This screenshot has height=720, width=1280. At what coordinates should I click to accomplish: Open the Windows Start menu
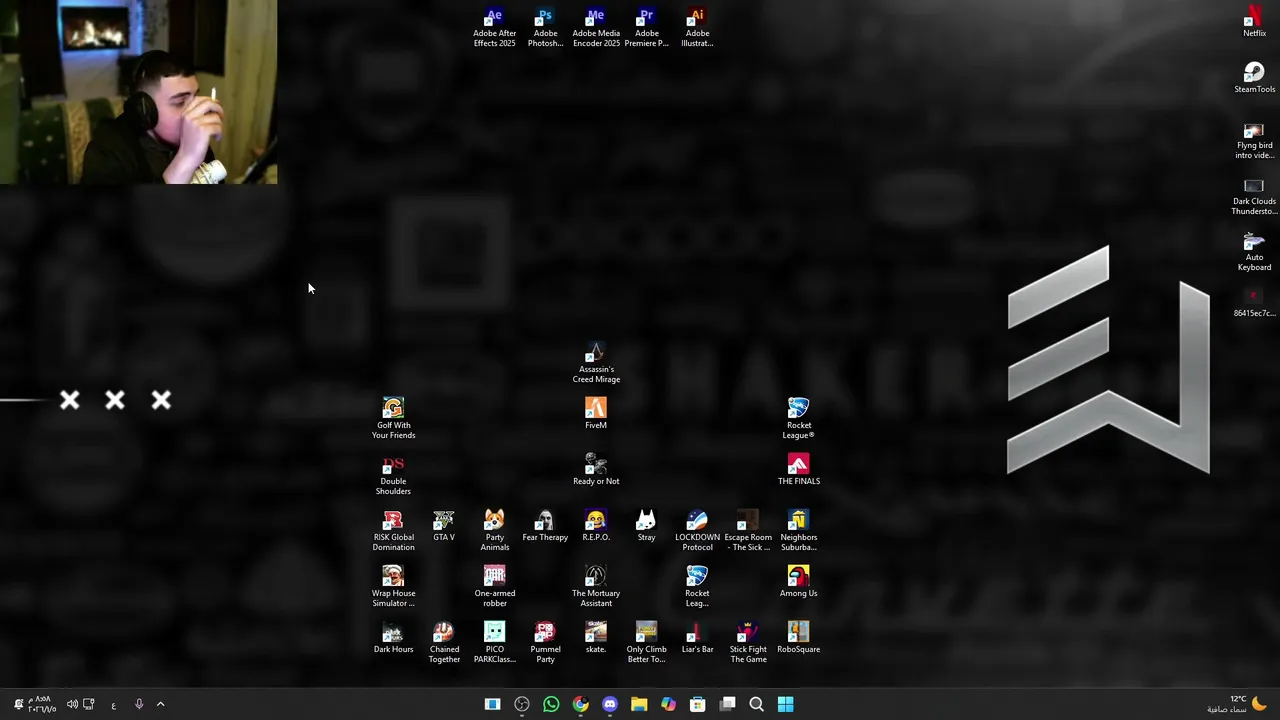786,704
